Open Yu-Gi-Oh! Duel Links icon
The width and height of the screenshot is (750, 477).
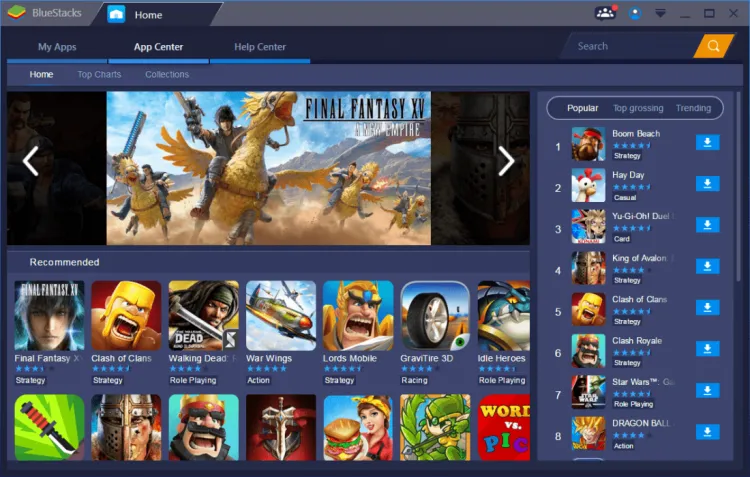(588, 226)
